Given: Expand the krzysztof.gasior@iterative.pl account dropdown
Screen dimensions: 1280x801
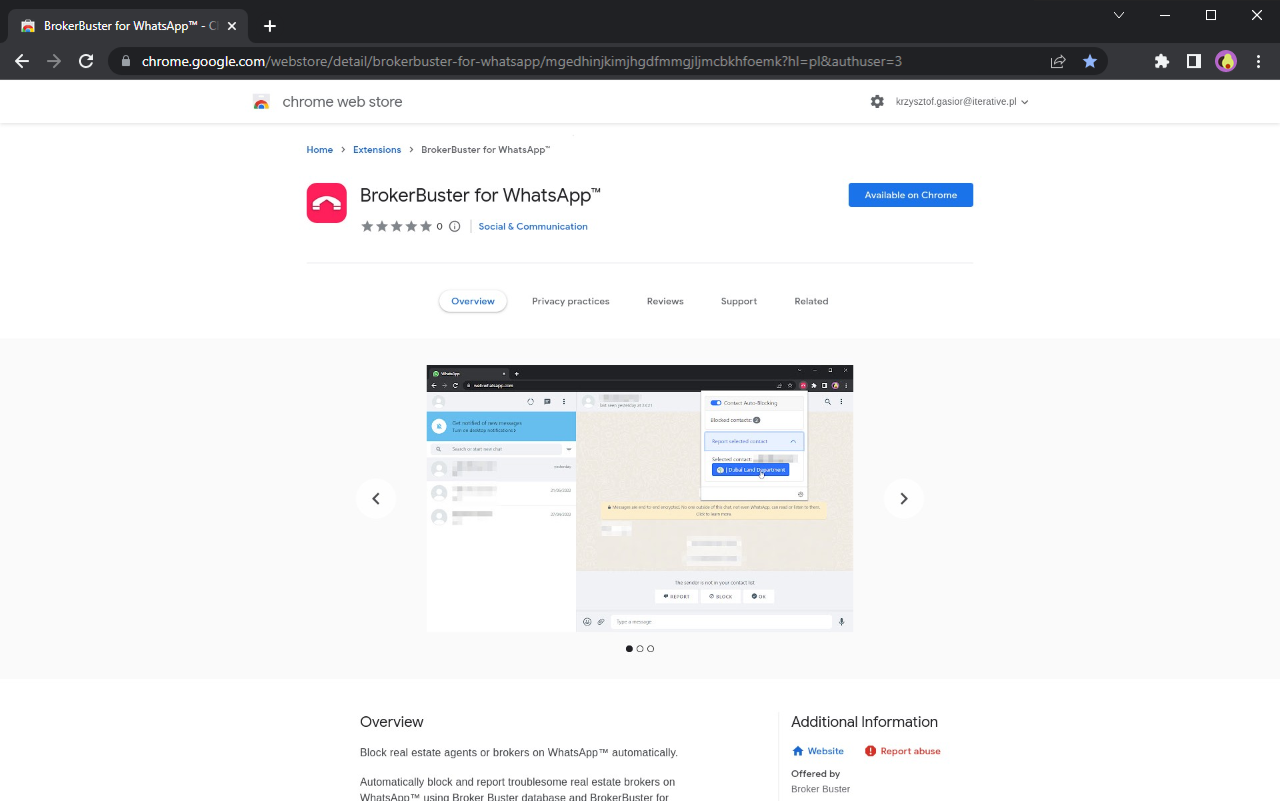Looking at the screenshot, I should (x=962, y=102).
